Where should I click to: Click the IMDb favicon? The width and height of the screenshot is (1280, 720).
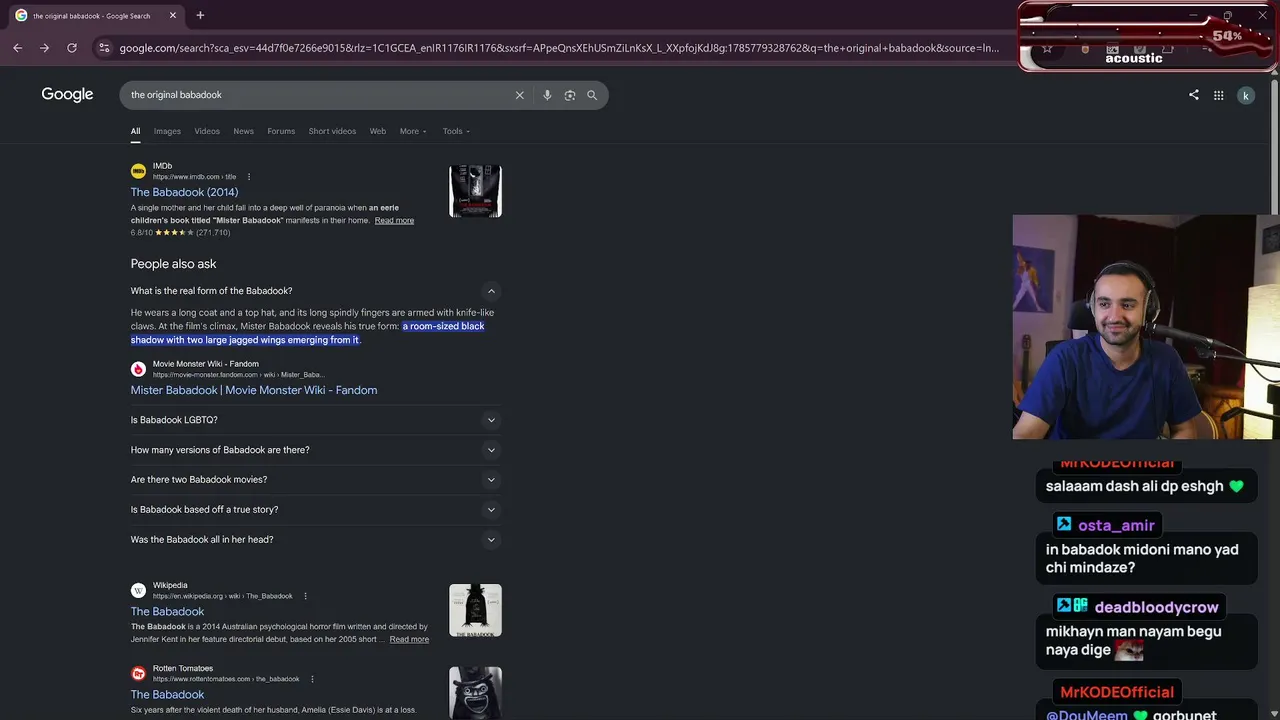click(138, 171)
